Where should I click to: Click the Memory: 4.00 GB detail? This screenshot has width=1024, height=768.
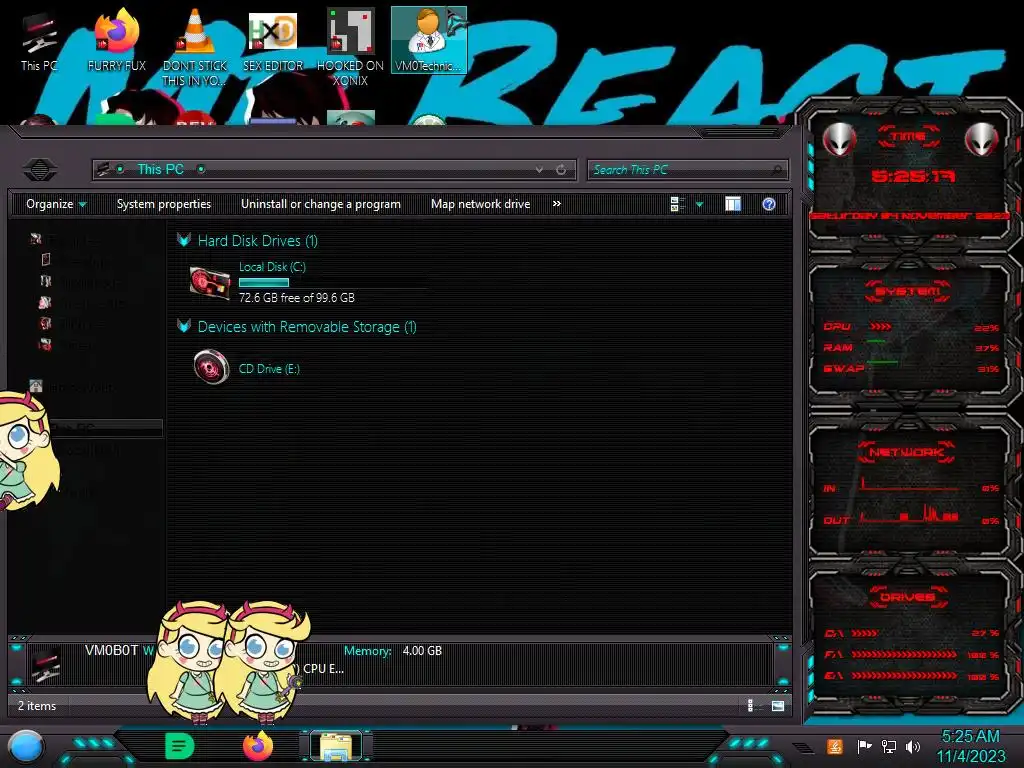click(392, 650)
